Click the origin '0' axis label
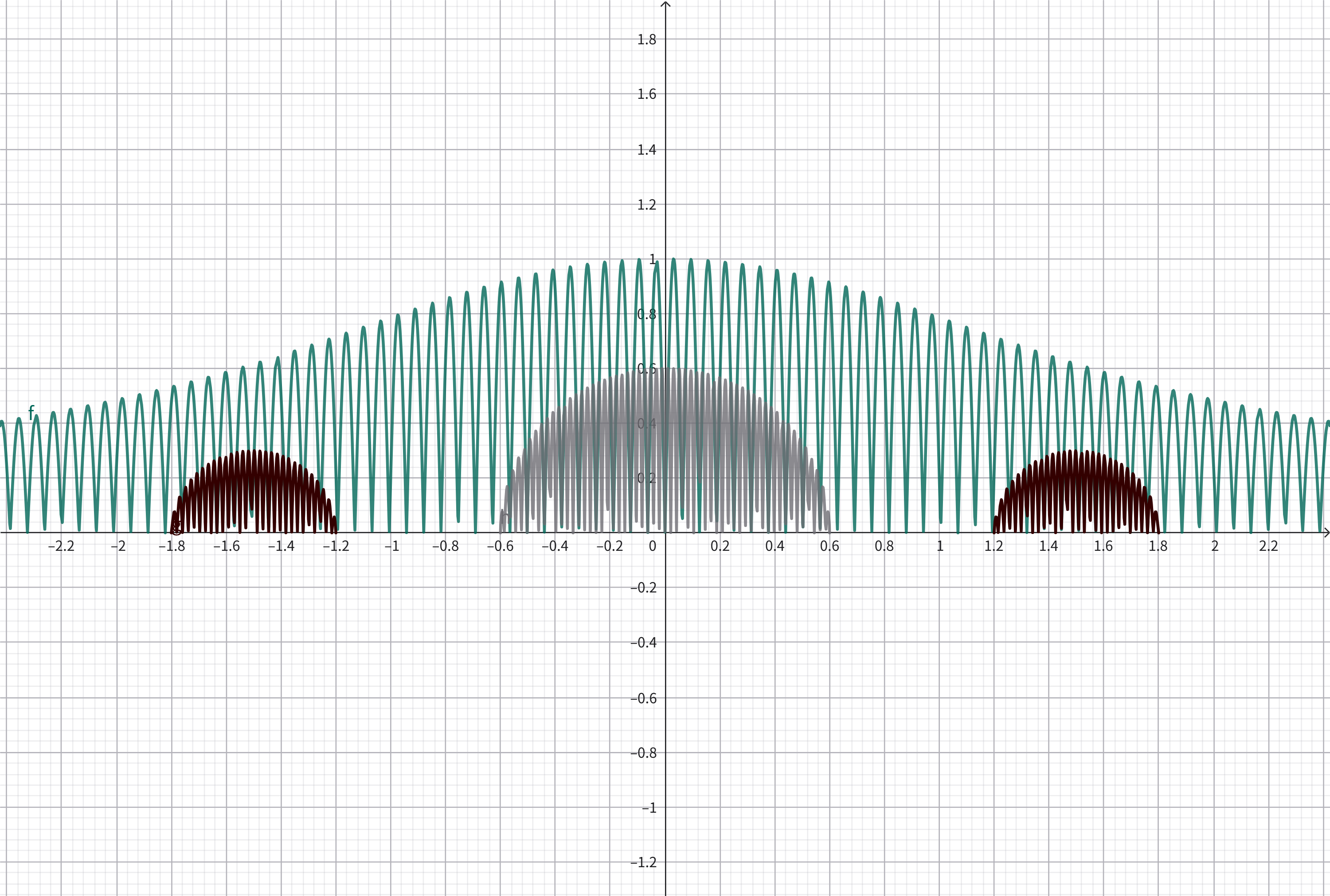Image resolution: width=1330 pixels, height=896 pixels. coord(653,546)
